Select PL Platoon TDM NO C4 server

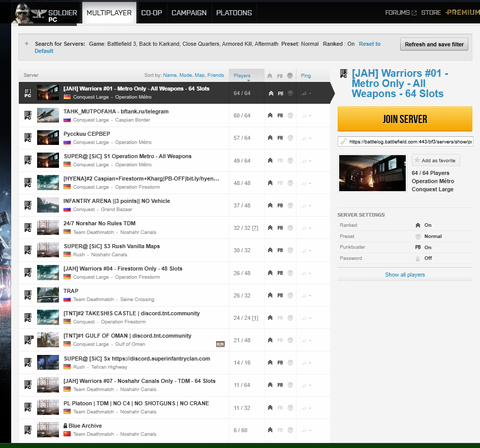point(174,407)
